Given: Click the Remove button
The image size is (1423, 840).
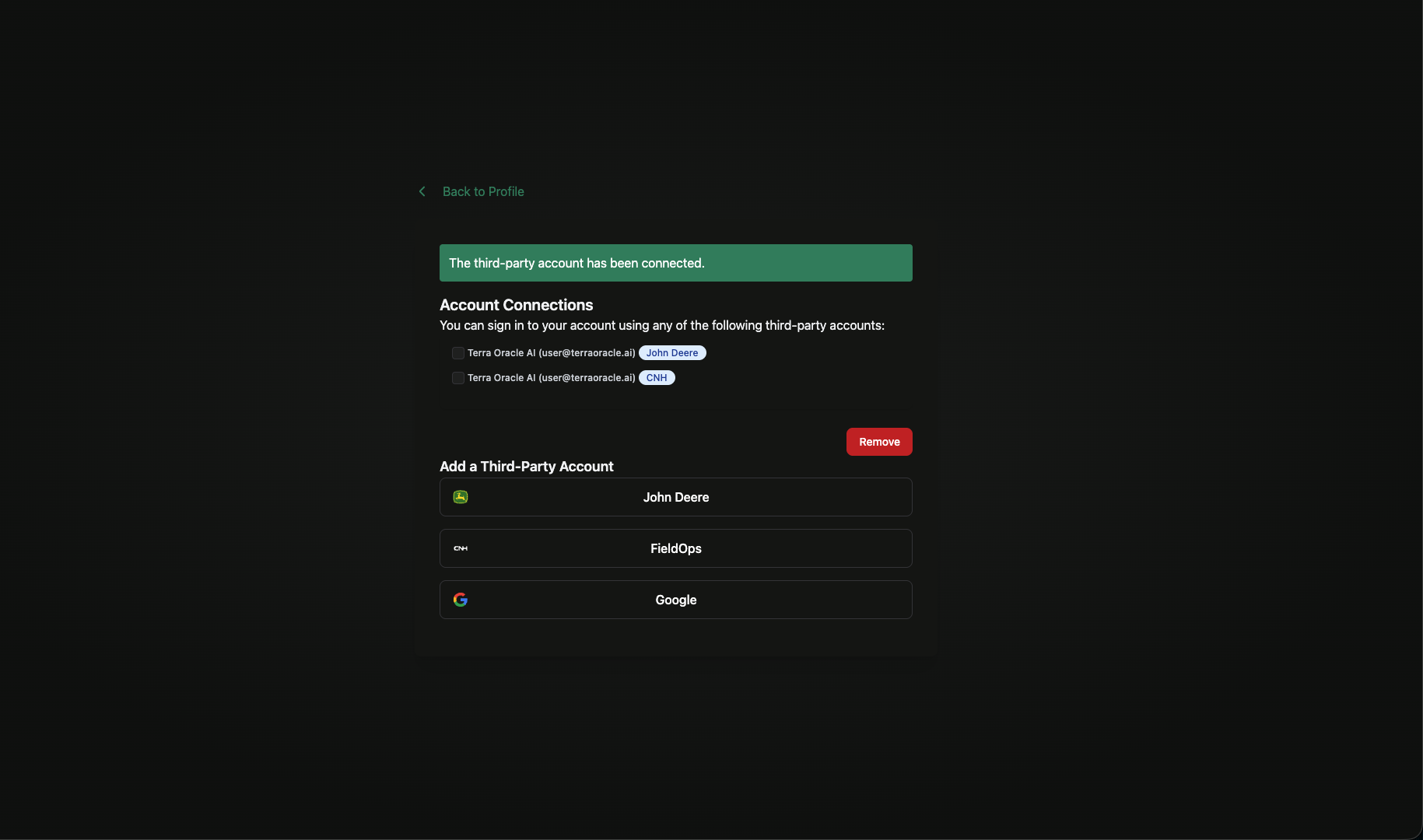Looking at the screenshot, I should coord(878,441).
